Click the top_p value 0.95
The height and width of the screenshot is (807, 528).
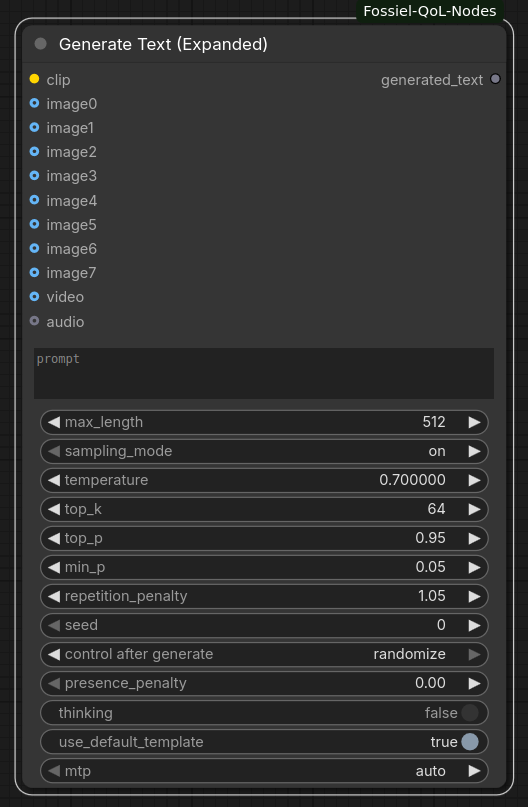pyautogui.click(x=430, y=538)
